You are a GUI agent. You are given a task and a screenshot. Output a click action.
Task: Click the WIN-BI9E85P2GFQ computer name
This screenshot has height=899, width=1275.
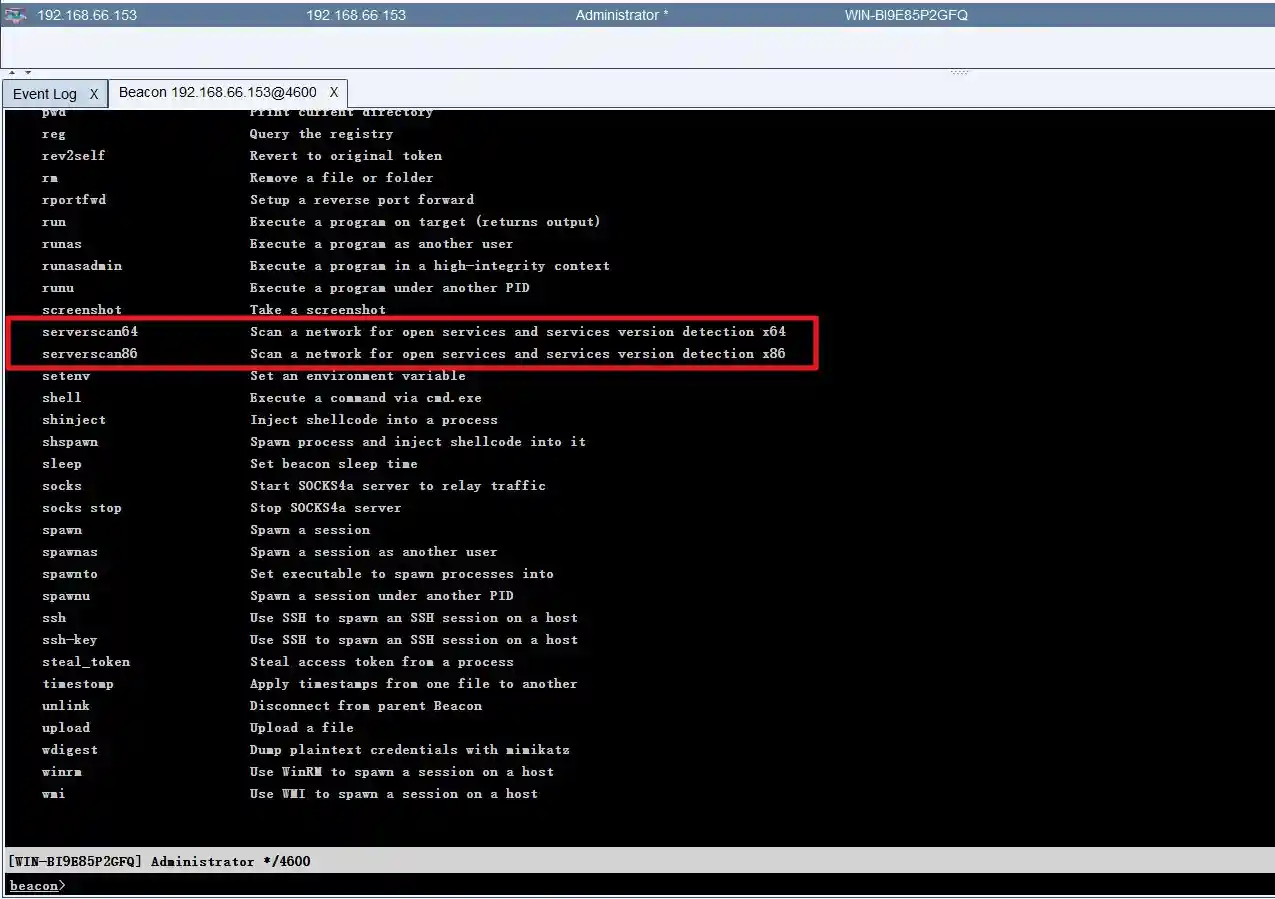pos(908,14)
